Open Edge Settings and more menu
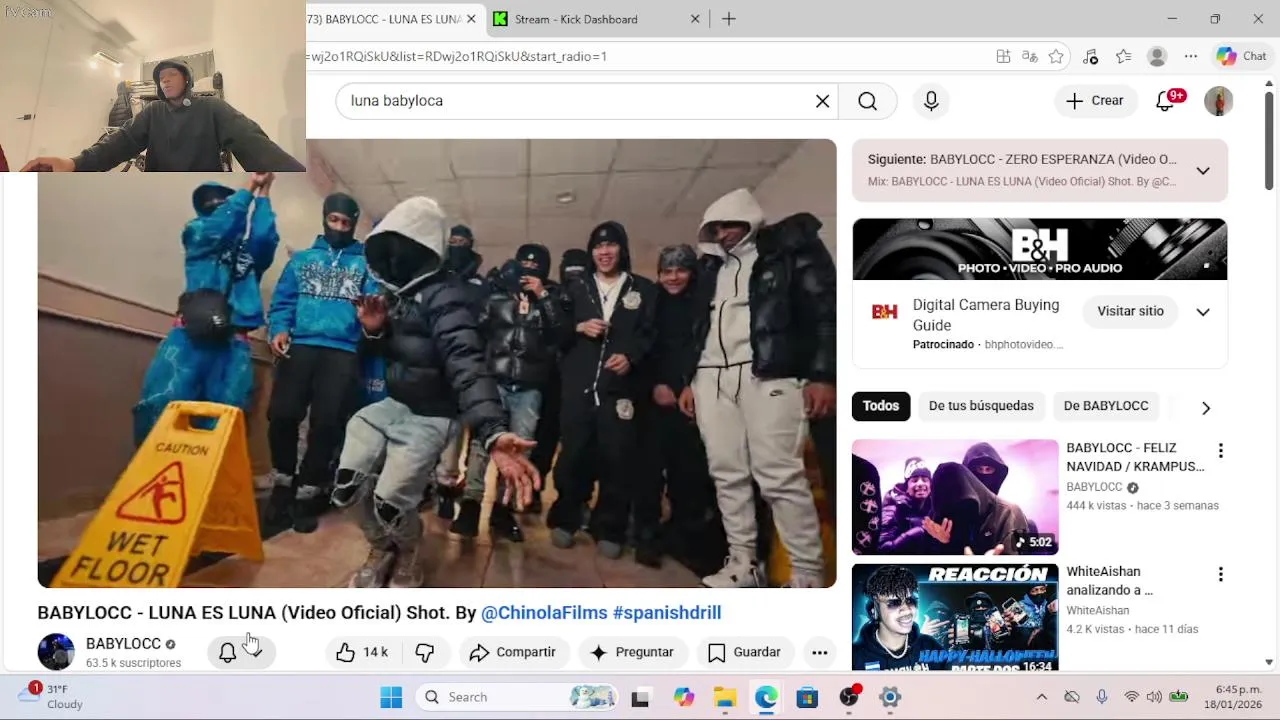The image size is (1280, 720). (x=1190, y=57)
